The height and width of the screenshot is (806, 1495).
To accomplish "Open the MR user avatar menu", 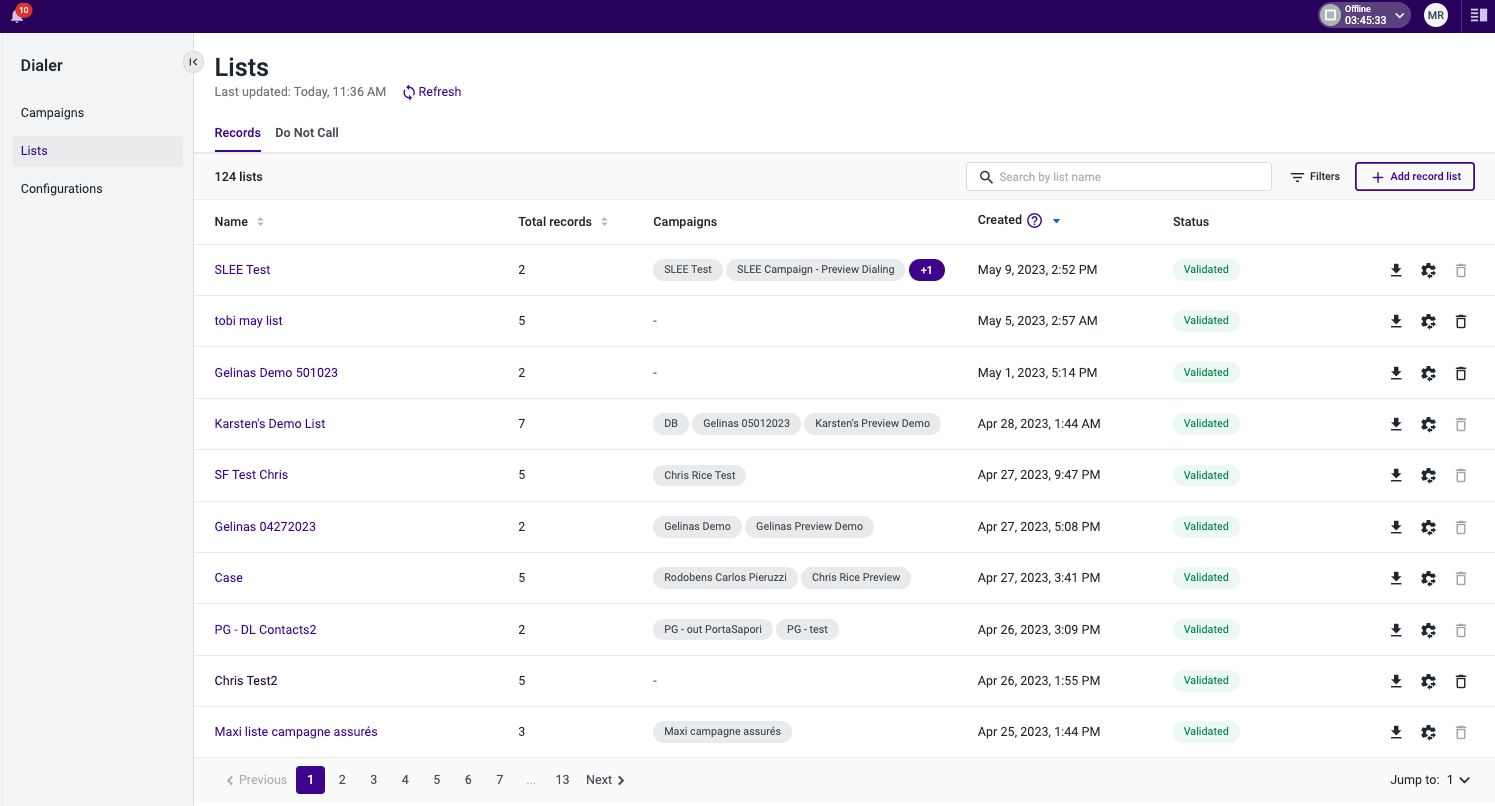I will pyautogui.click(x=1436, y=15).
